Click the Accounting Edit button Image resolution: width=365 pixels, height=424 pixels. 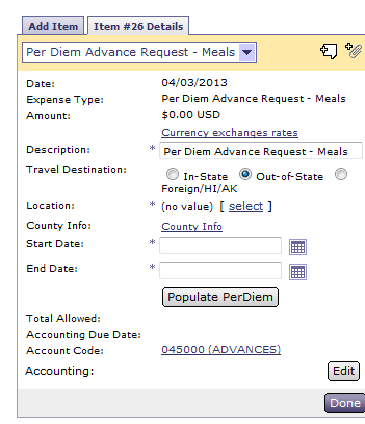pos(344,371)
